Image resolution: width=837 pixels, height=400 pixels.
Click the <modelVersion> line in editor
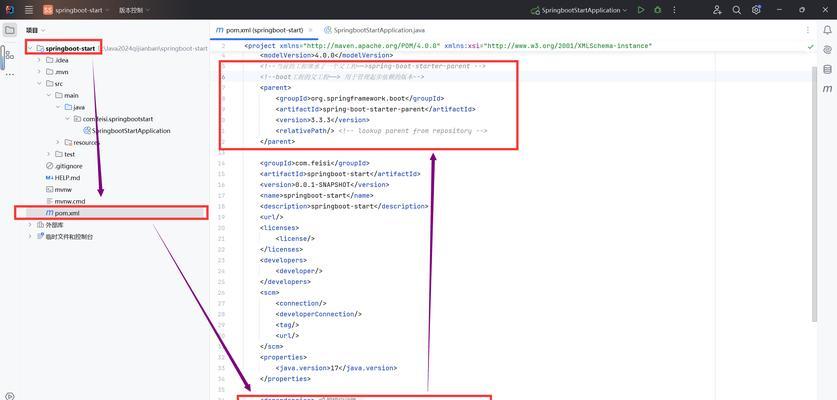326,55
